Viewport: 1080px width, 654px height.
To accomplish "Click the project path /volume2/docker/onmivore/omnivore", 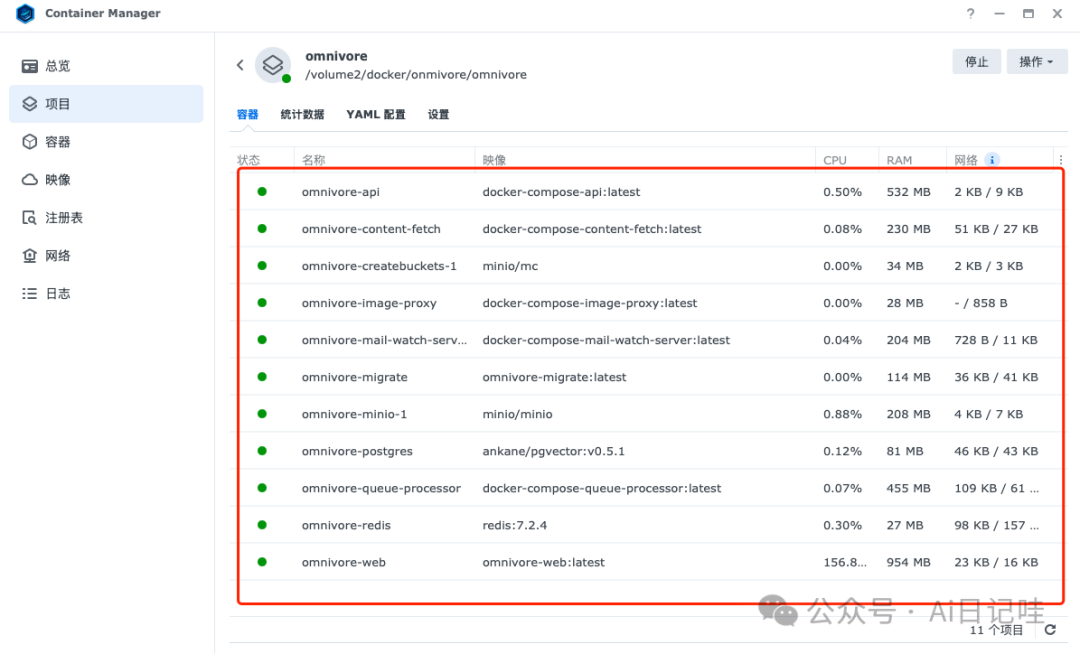I will pyautogui.click(x=415, y=74).
